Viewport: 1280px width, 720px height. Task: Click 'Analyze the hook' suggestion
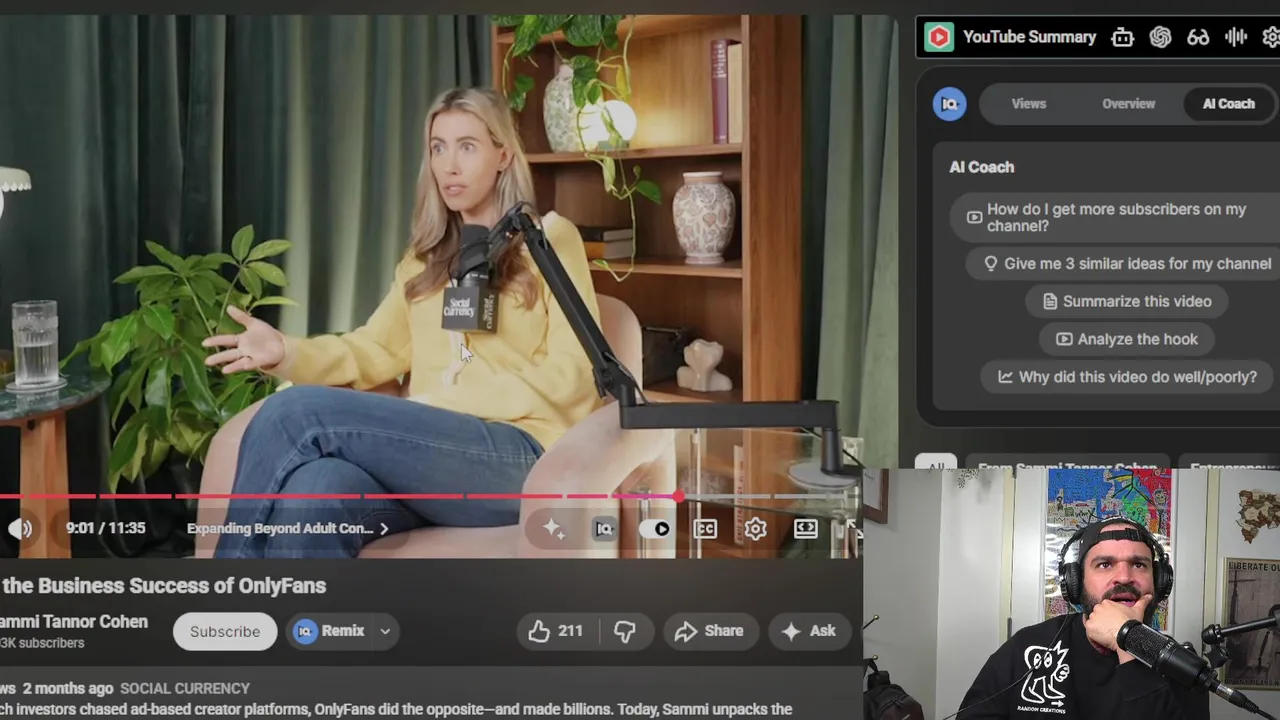(x=1126, y=339)
